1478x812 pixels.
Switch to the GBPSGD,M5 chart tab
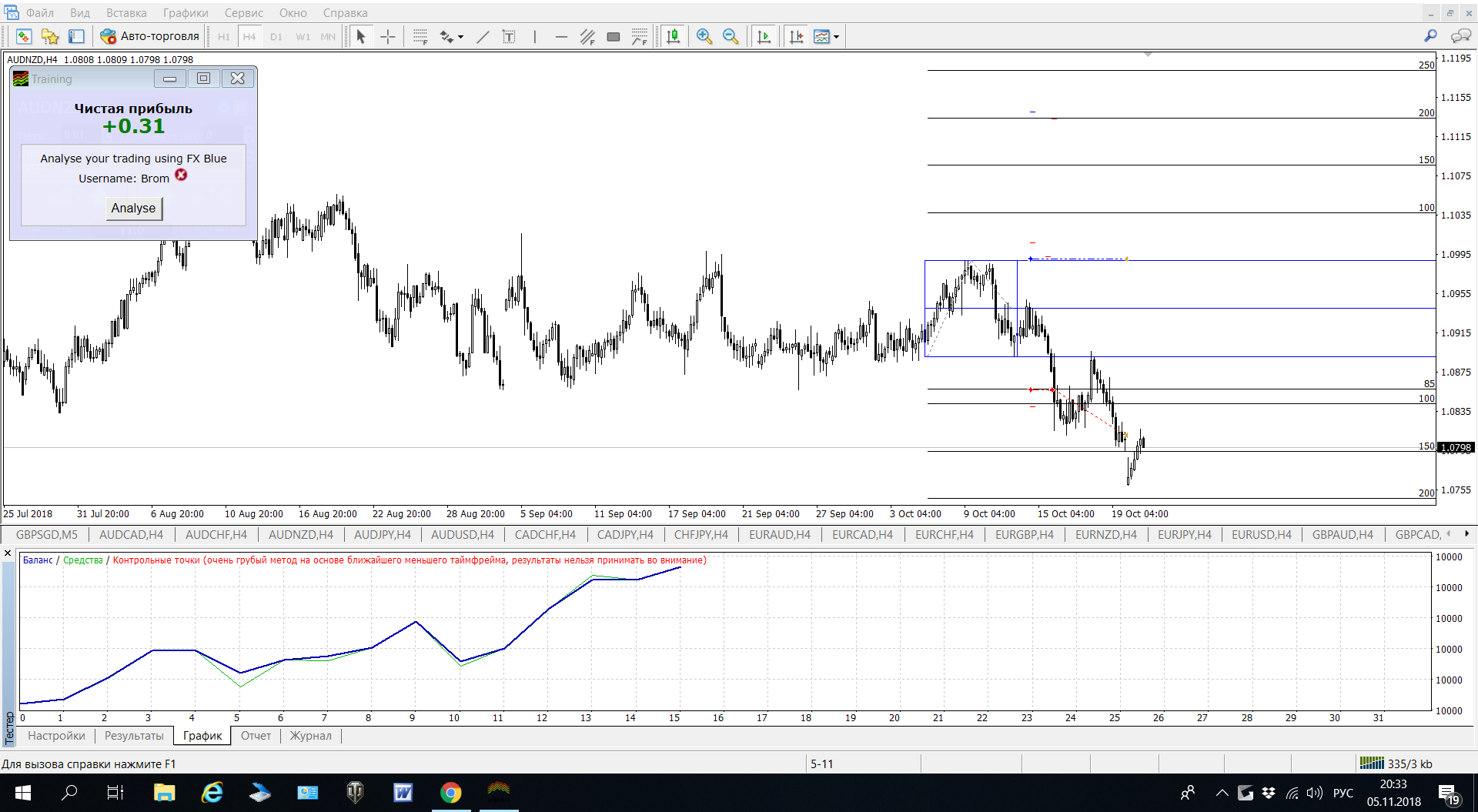(46, 534)
